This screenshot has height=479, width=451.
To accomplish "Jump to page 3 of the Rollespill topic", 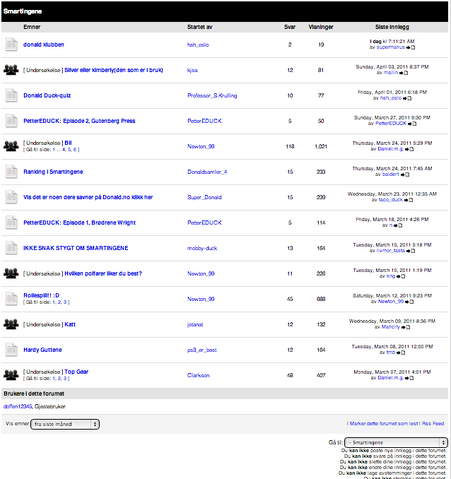I will click(x=65, y=302).
